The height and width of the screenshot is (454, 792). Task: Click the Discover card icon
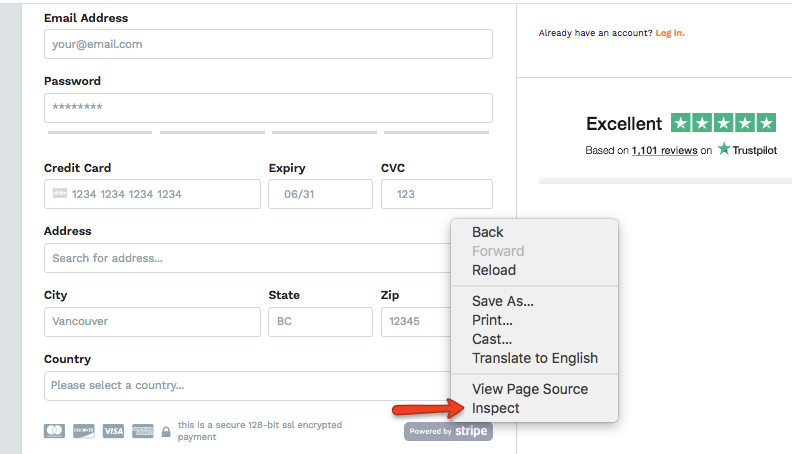coord(84,431)
